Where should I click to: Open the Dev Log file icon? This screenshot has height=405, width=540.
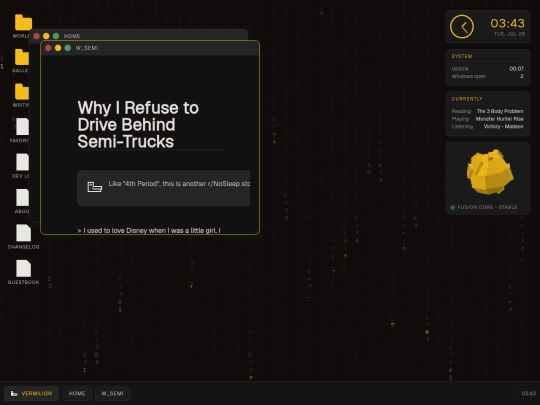click(22, 162)
